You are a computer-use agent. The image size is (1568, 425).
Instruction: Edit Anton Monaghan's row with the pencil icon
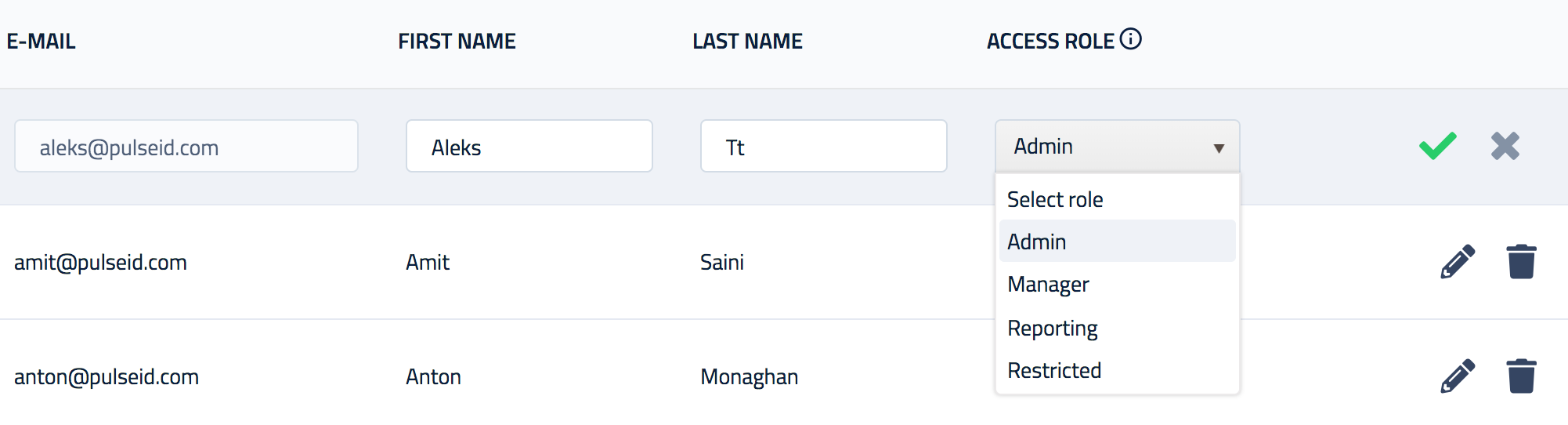[1458, 376]
